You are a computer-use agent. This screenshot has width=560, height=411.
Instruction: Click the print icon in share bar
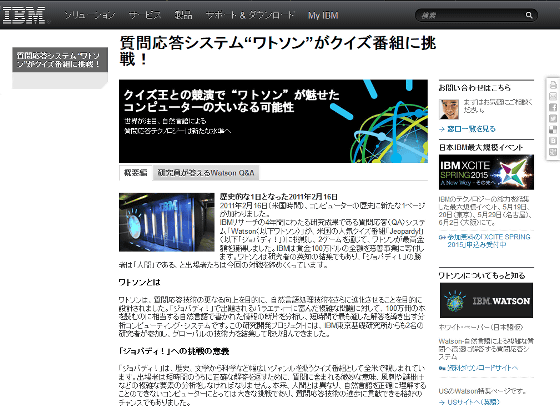pyautogui.click(x=552, y=85)
